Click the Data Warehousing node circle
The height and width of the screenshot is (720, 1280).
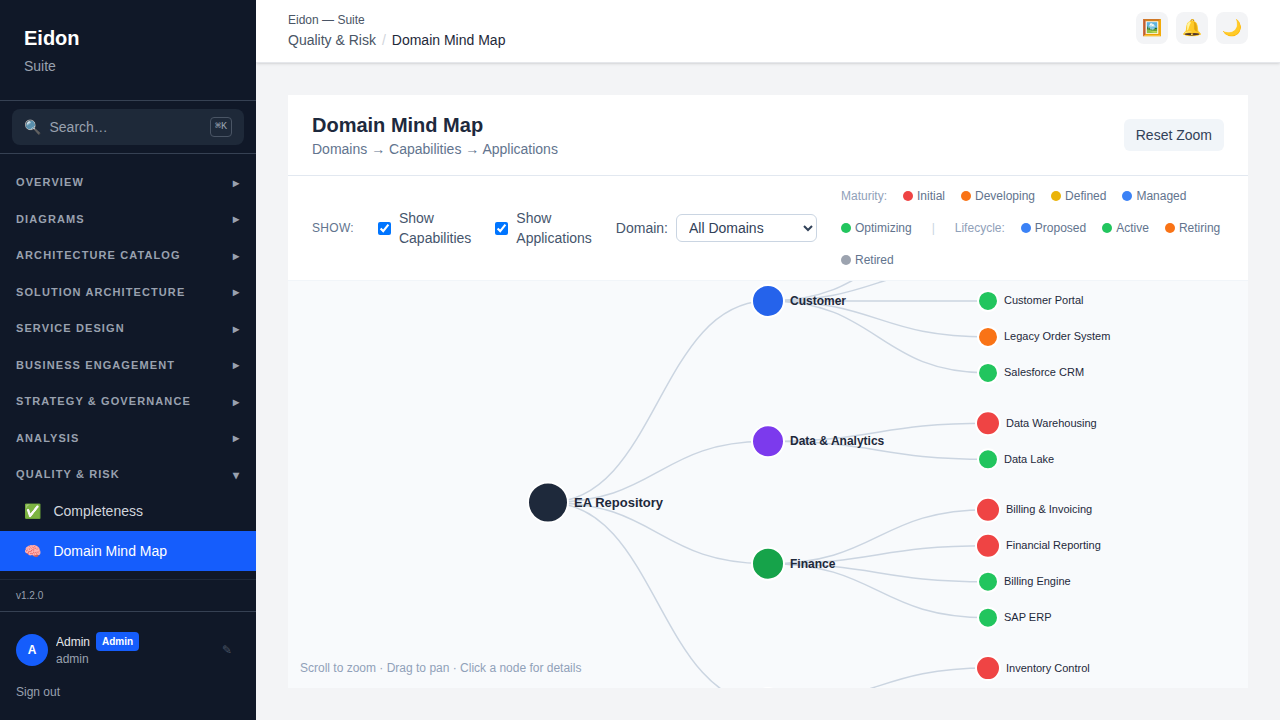(x=988, y=423)
